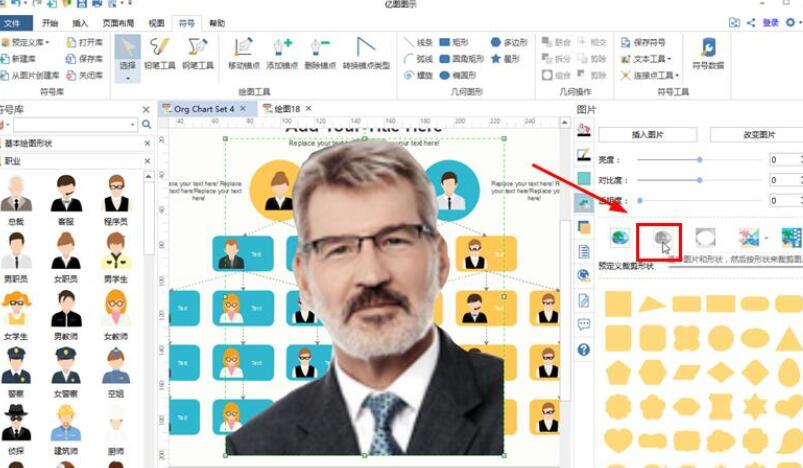This screenshot has width=803, height=468.
Task: Open the 符号数据 symbol data tool
Action: point(708,53)
